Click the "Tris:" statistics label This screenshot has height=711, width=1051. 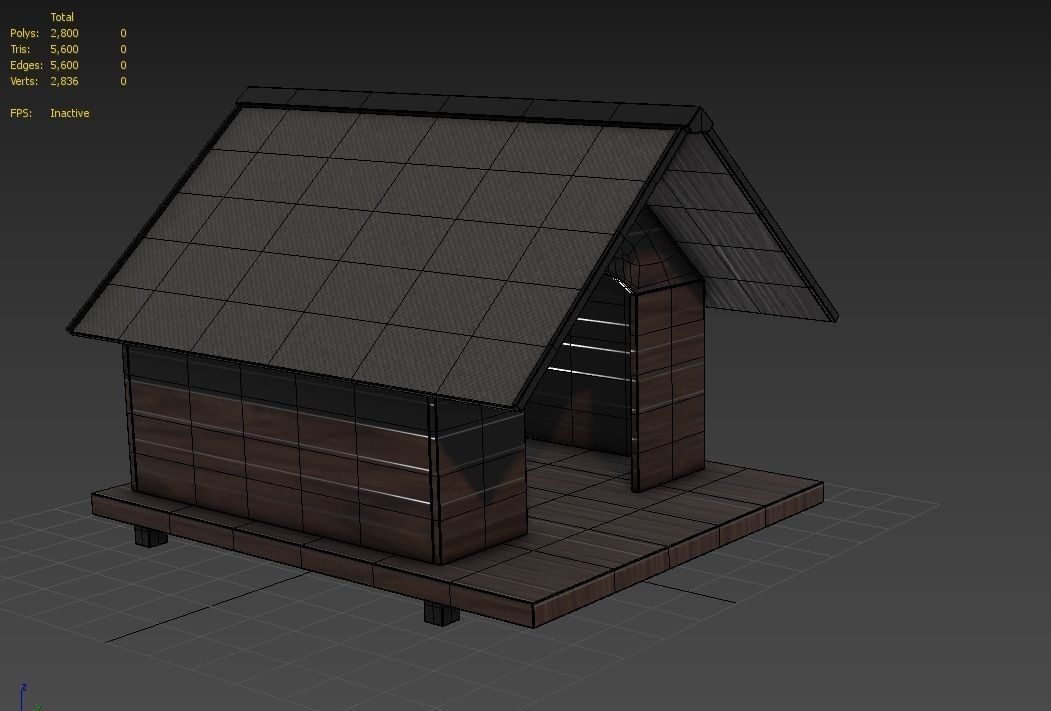point(20,49)
